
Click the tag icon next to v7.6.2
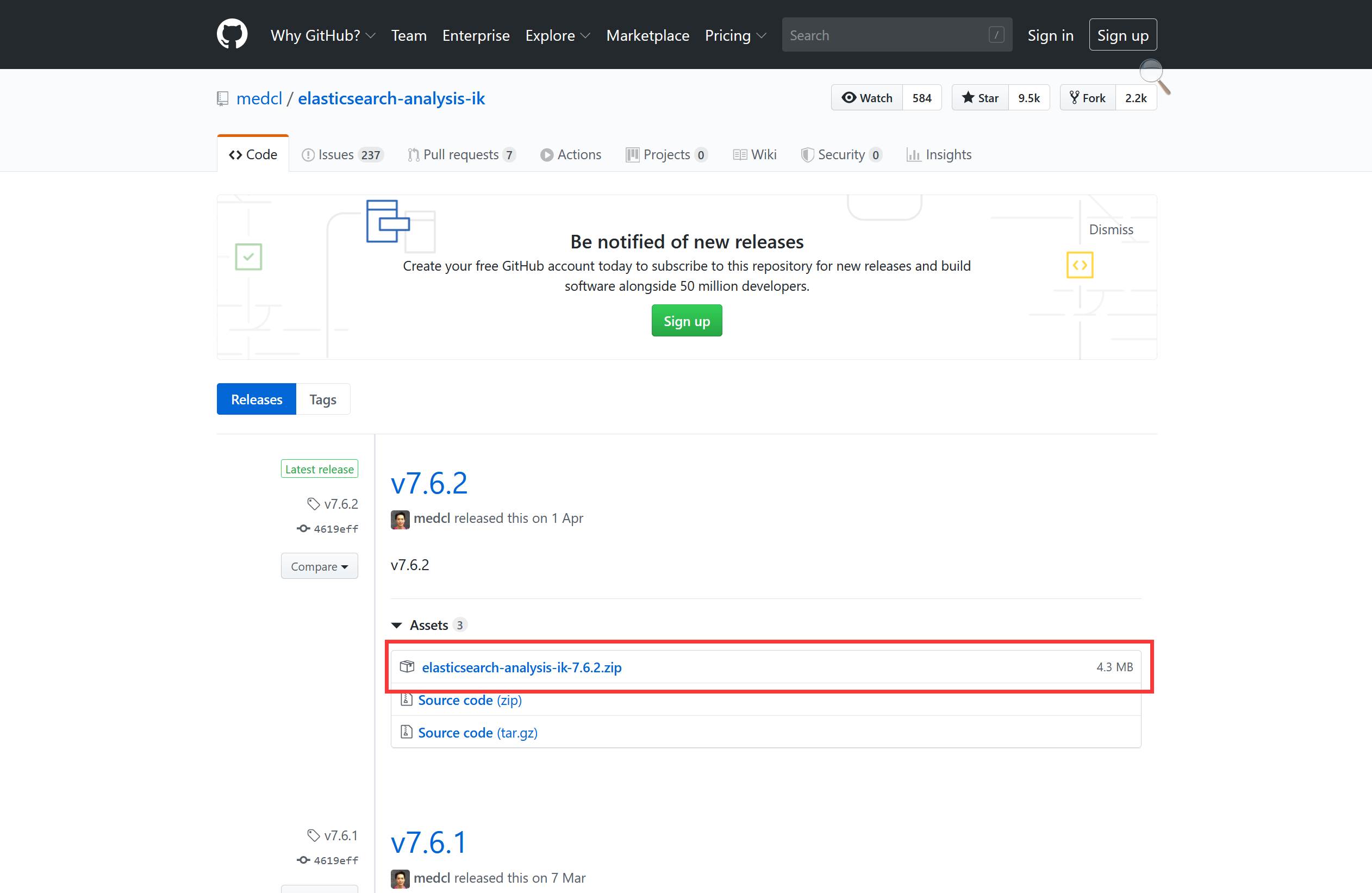coord(313,503)
